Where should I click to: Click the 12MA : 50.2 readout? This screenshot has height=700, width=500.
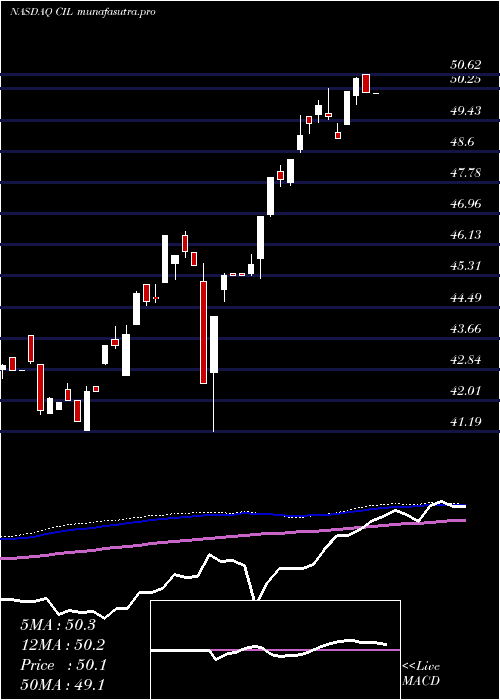62,645
